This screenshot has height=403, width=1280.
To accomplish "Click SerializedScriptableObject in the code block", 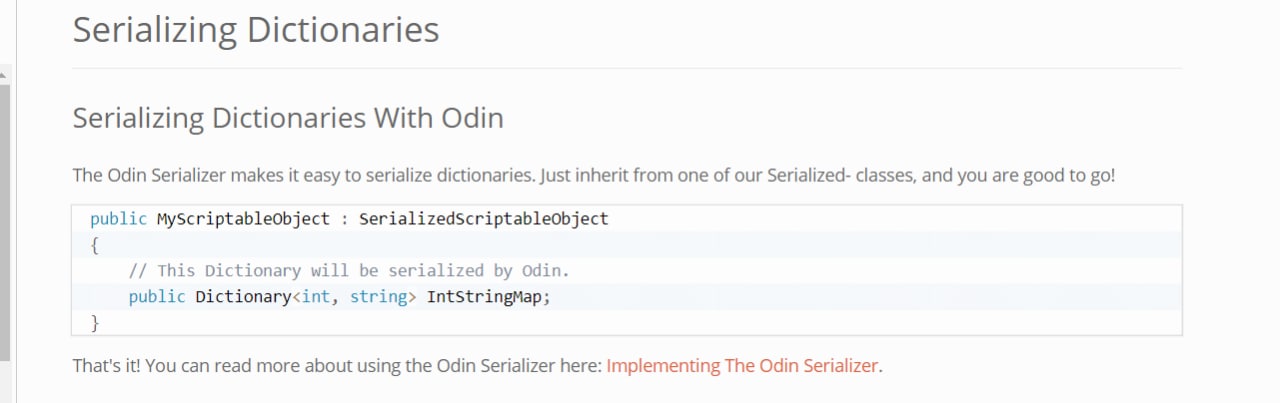I will [483, 218].
